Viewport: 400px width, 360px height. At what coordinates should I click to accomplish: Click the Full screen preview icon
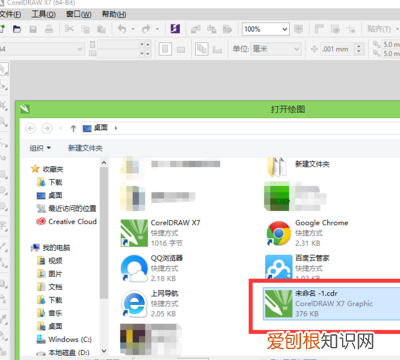[298, 29]
